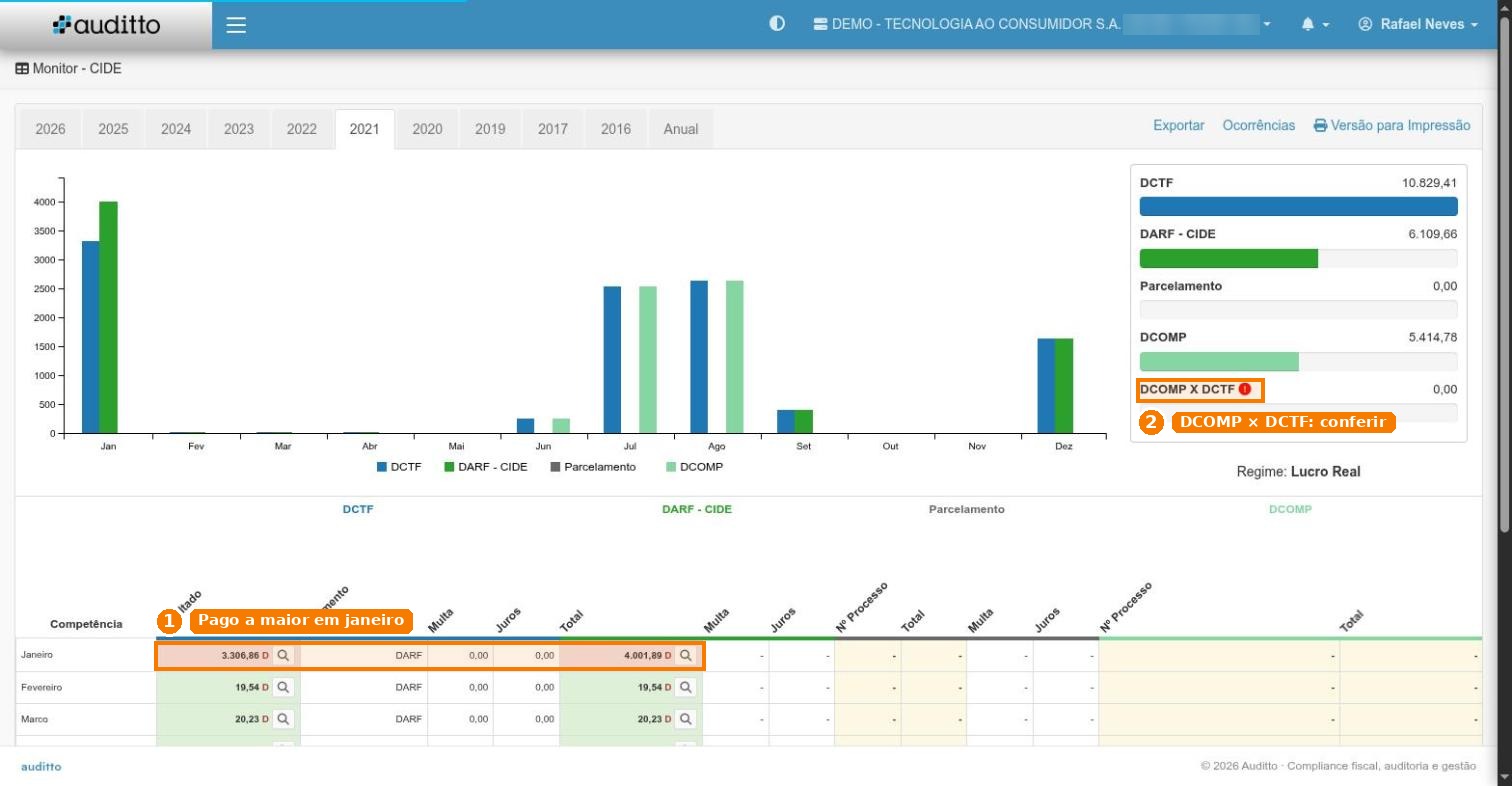
Task: Click the auditto logo in the header
Action: 106,25
